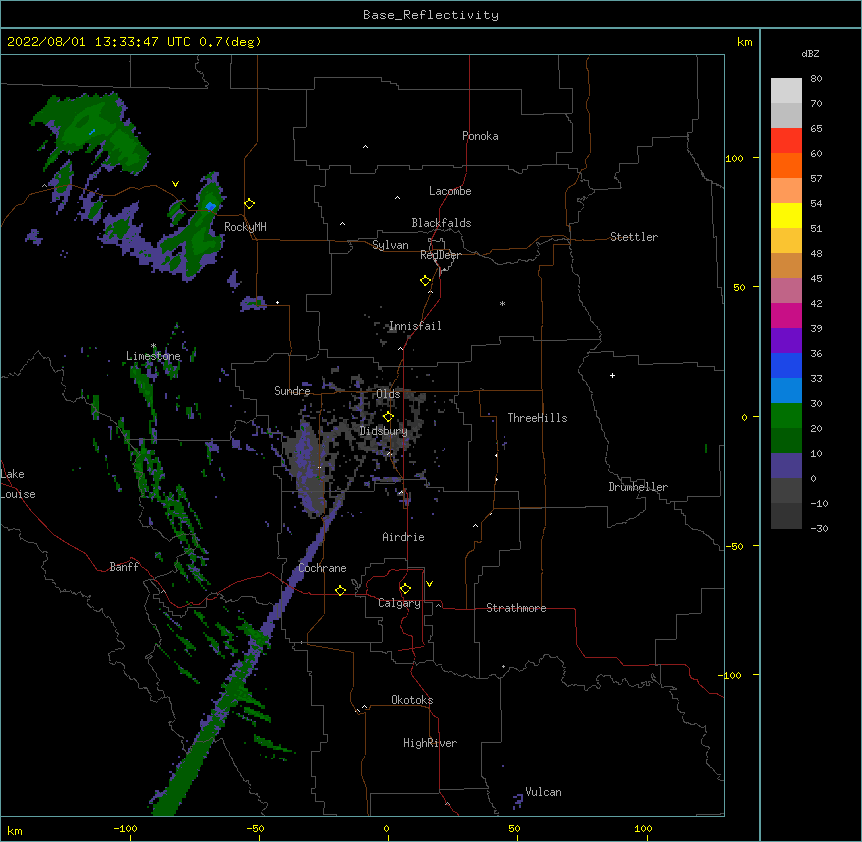862x842 pixels.
Task: Select the km unit label at bottom left
Action: (14, 830)
